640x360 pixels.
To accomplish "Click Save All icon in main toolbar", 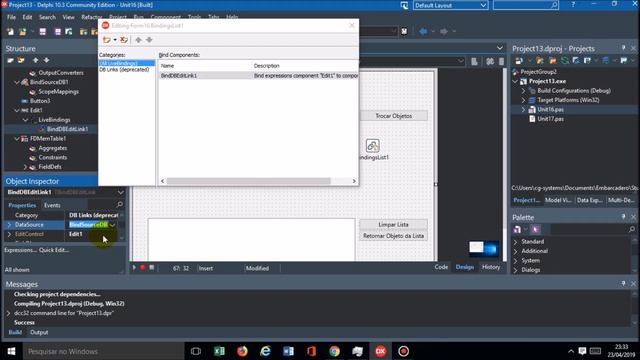I will pyautogui.click(x=58, y=31).
